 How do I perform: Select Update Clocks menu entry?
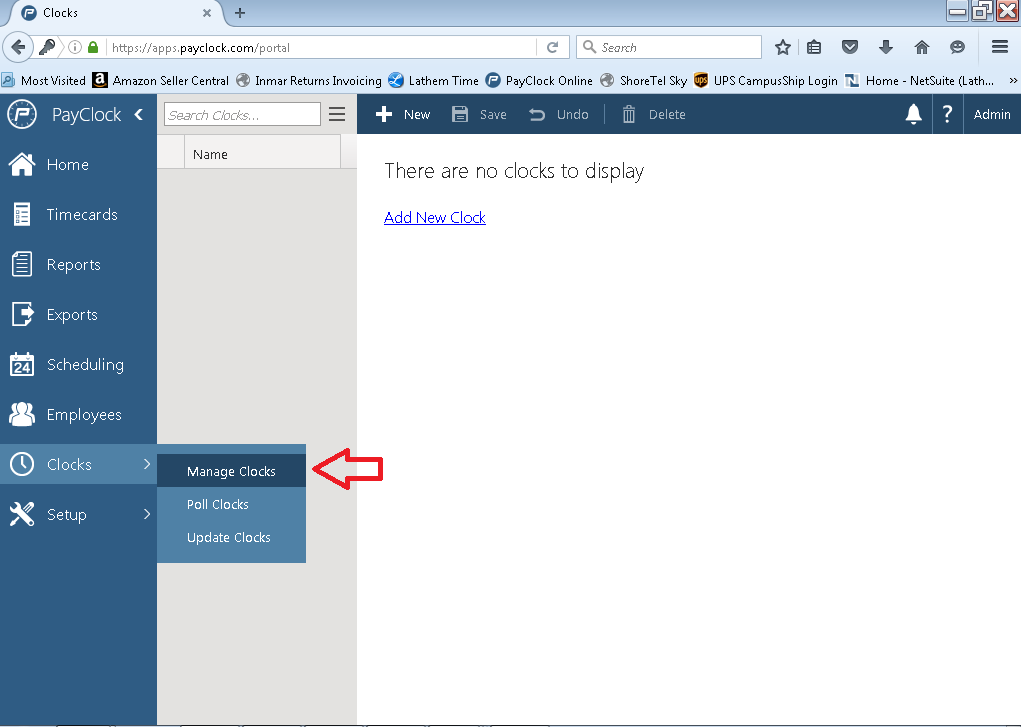pos(229,537)
